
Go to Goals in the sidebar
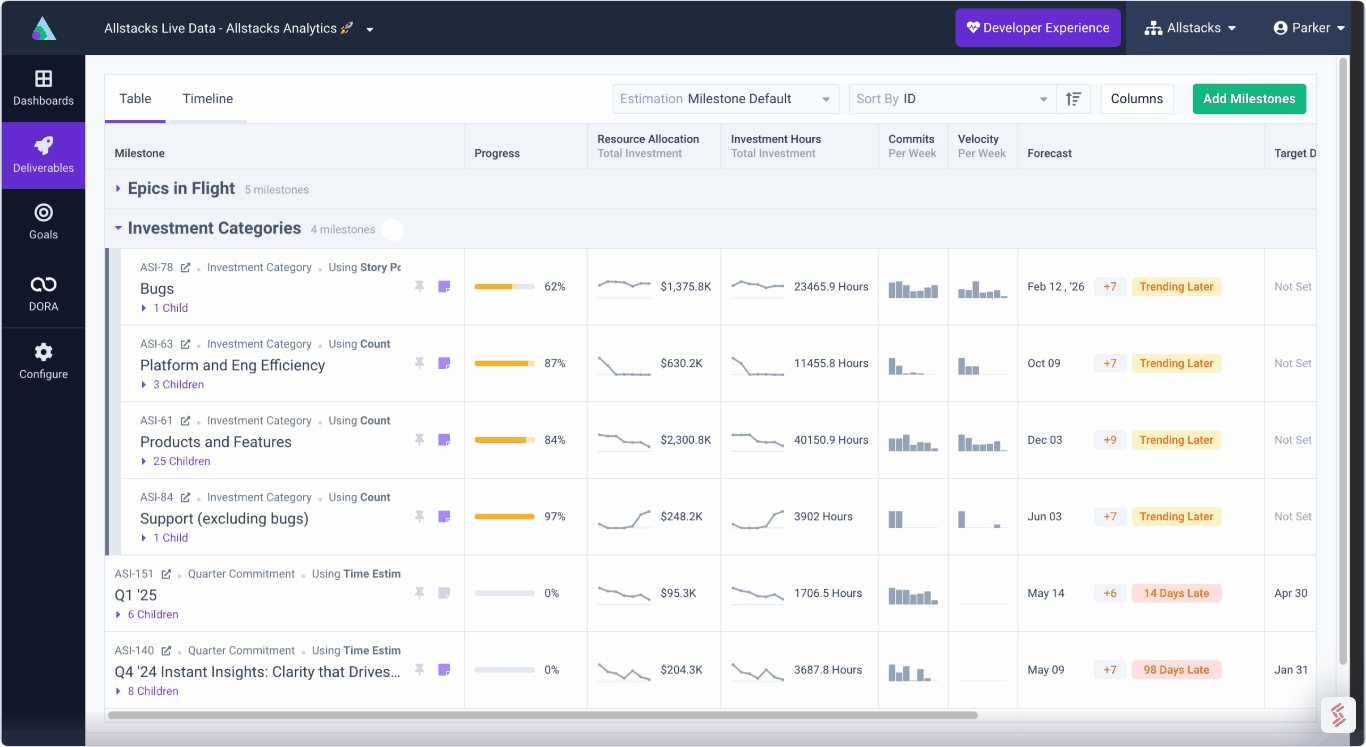pyautogui.click(x=43, y=221)
